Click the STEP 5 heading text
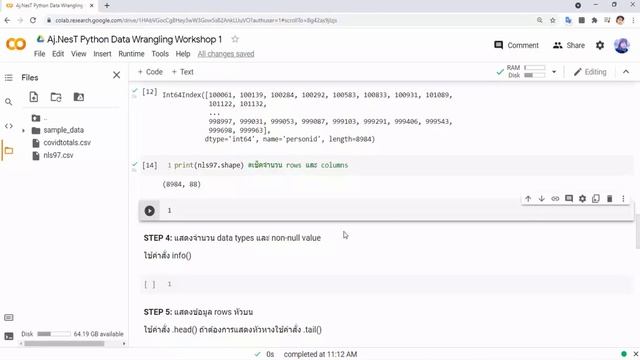The height and width of the screenshot is (360, 640). [198, 312]
